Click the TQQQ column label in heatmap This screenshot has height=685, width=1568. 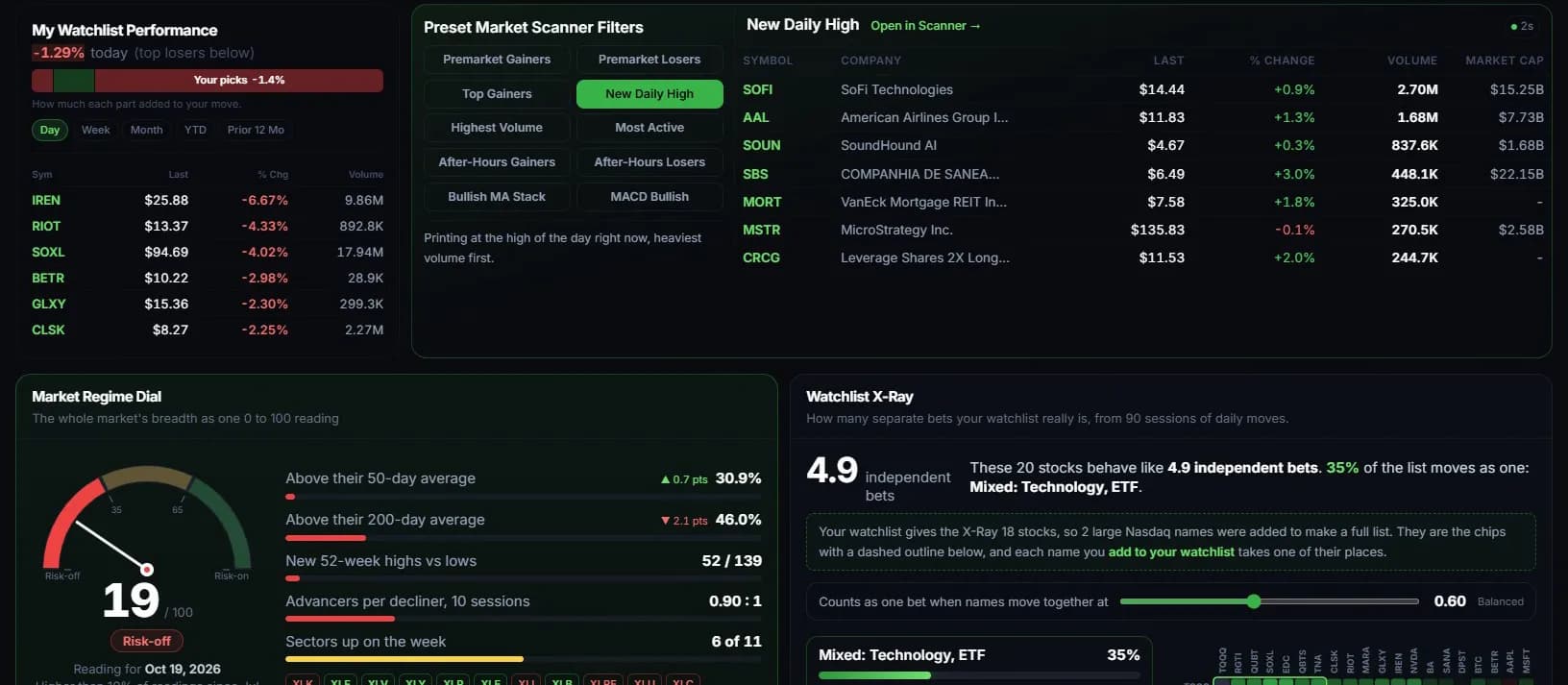click(x=1222, y=660)
